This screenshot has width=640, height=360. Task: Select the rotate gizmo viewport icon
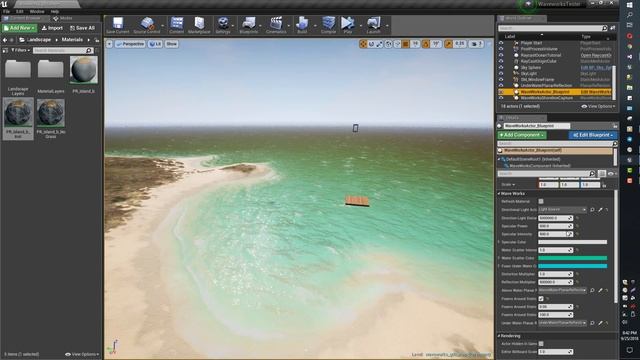(371, 44)
